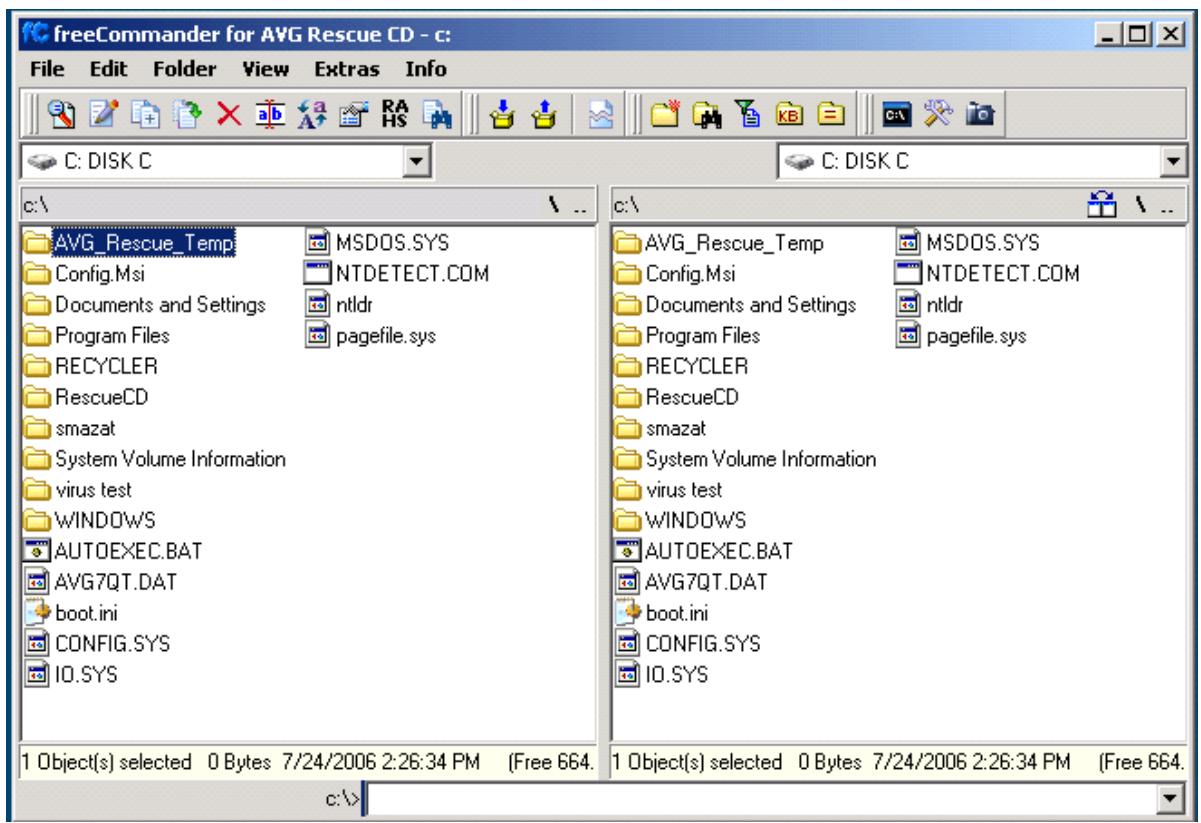Select System Volume Information in right panel

(746, 460)
